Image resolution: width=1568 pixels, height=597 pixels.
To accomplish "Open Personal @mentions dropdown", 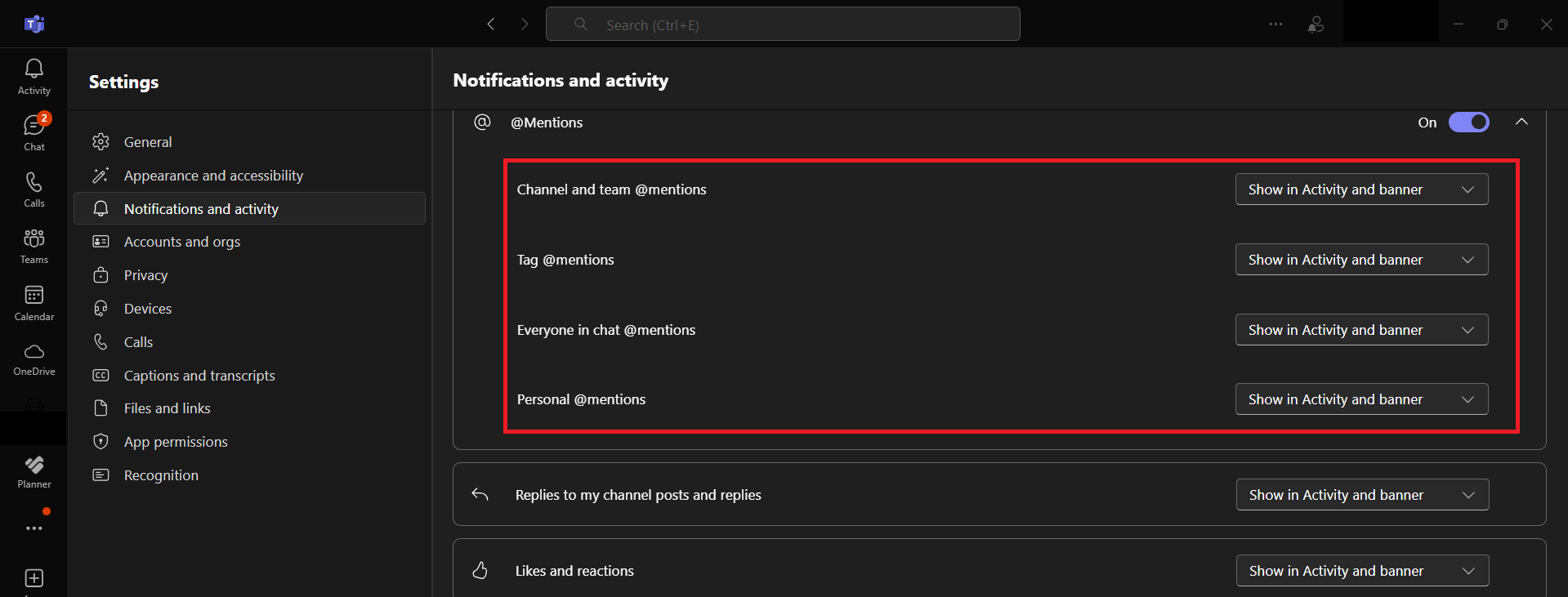I will coord(1361,399).
